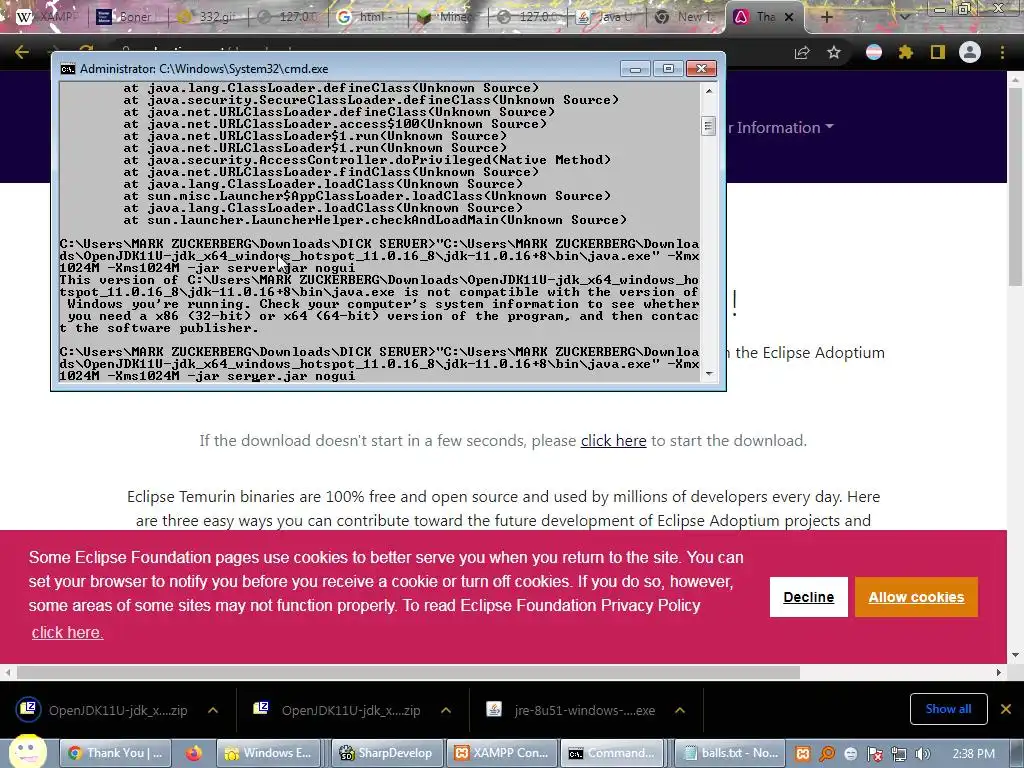
Task: Click the page vertical scrollbar thumb
Action: [1015, 185]
